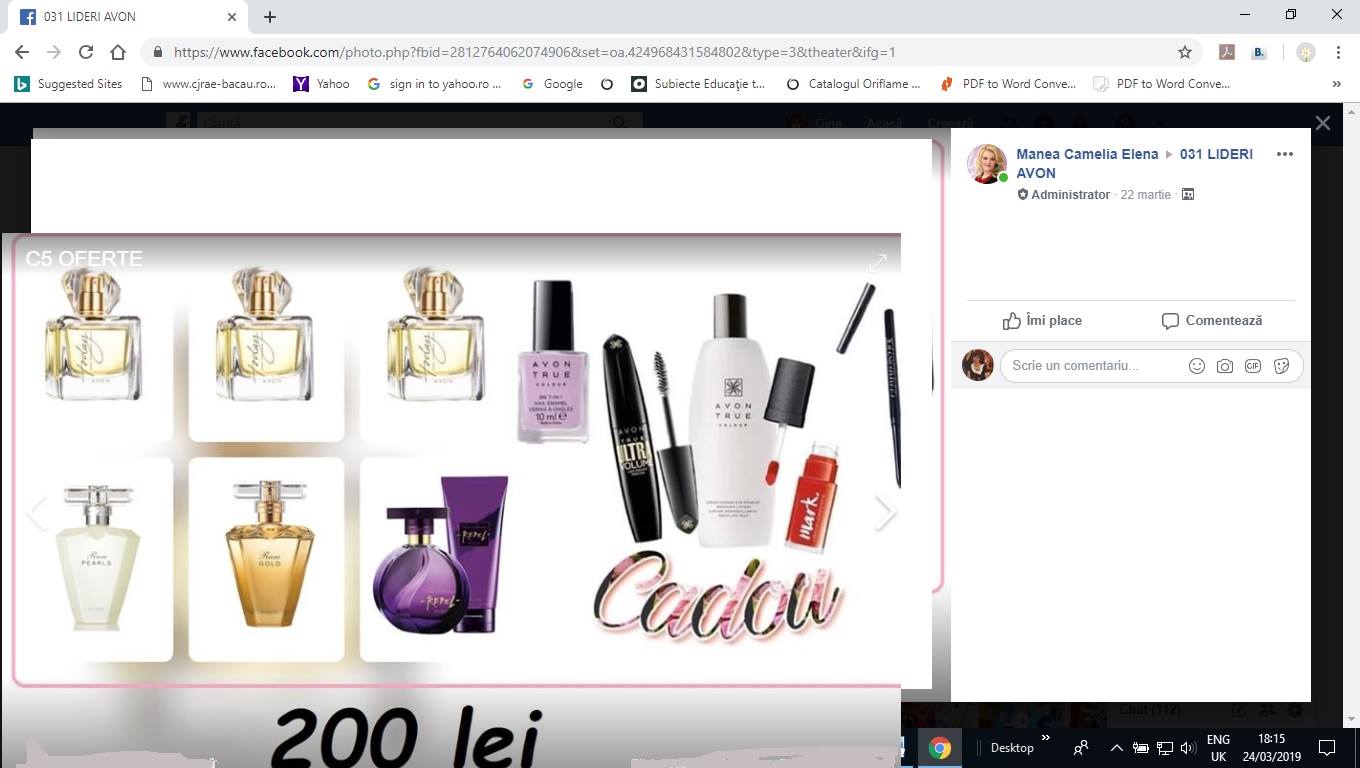Open the browser home page

(118, 52)
